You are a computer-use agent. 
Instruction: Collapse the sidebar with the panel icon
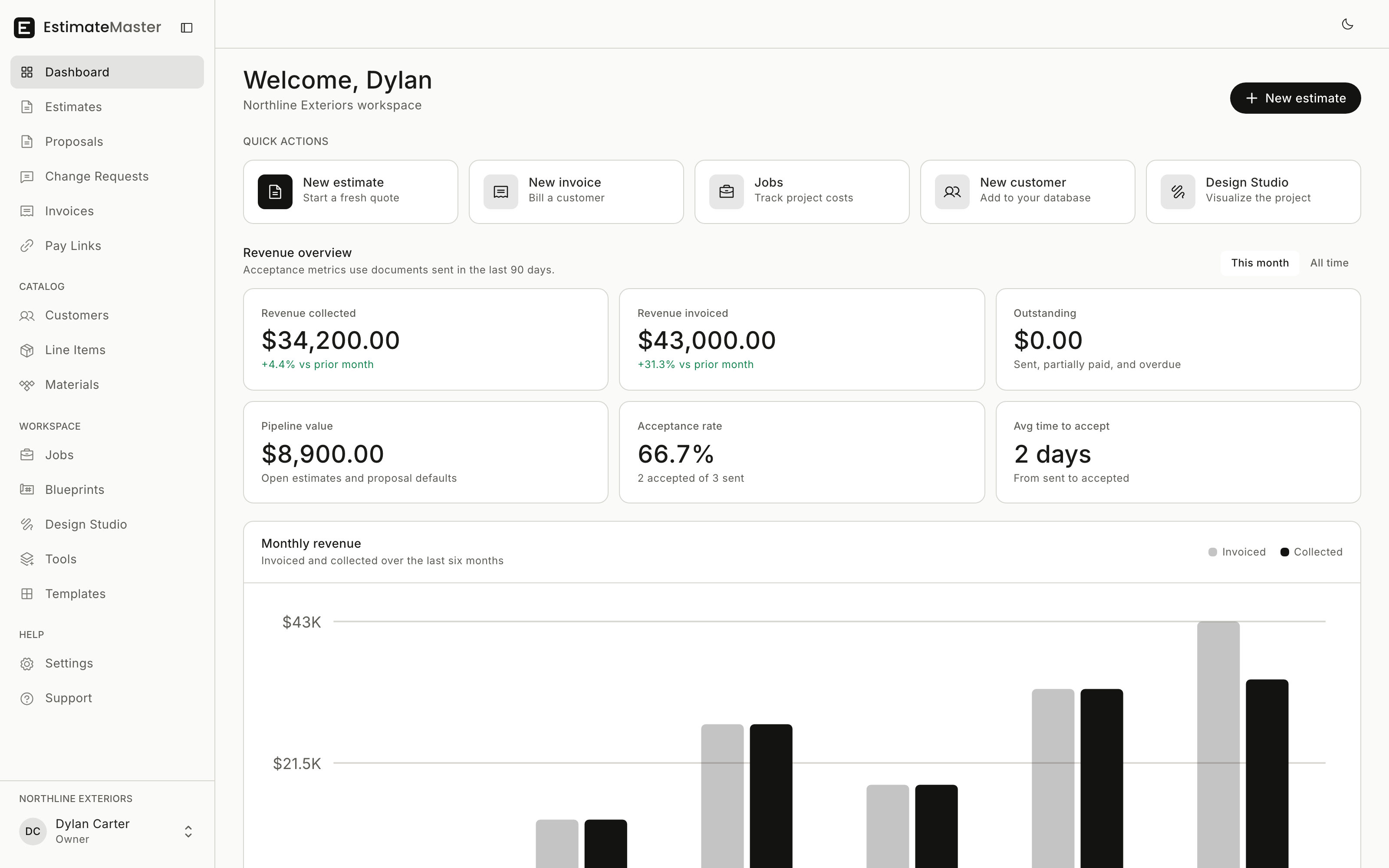[187, 27]
